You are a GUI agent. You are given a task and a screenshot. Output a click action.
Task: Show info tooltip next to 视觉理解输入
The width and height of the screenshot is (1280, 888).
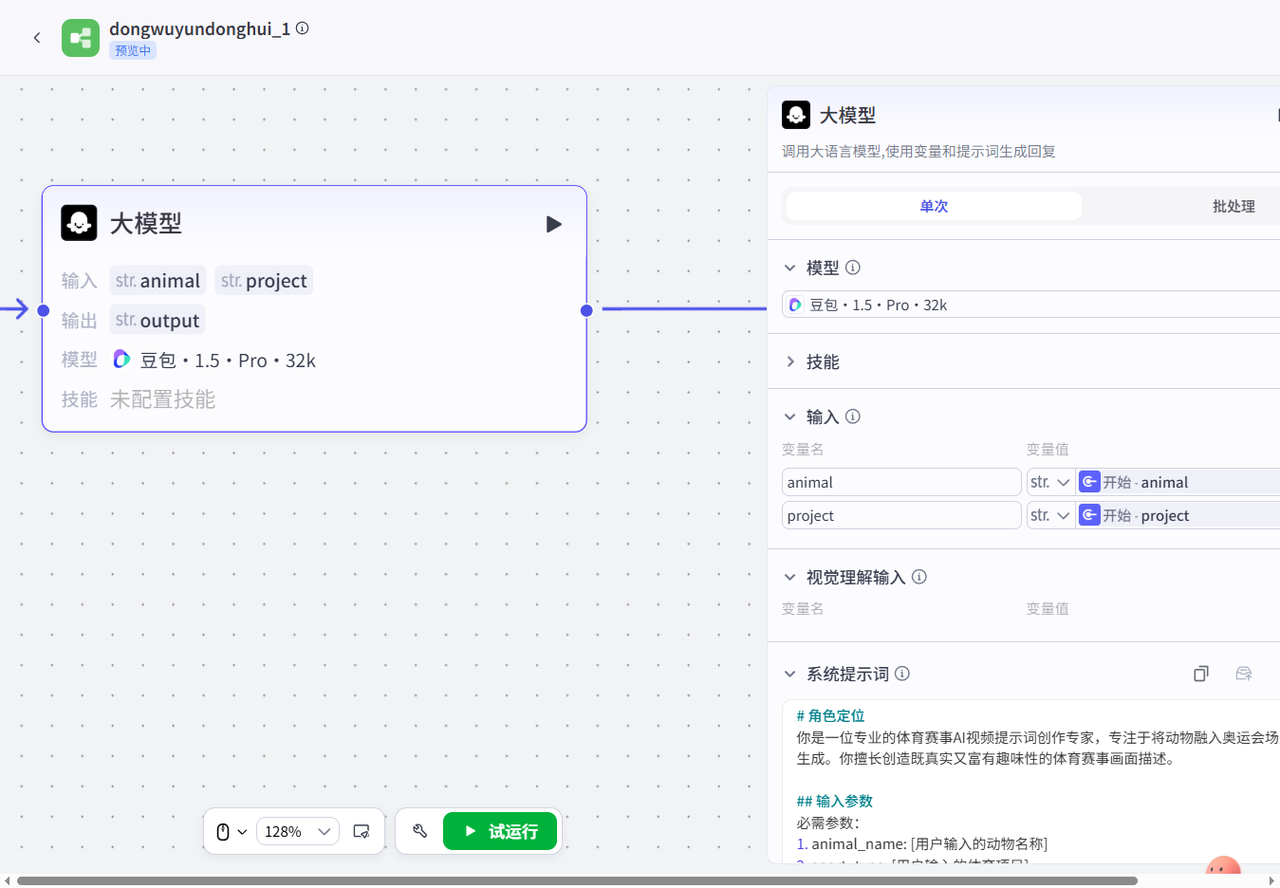click(919, 577)
